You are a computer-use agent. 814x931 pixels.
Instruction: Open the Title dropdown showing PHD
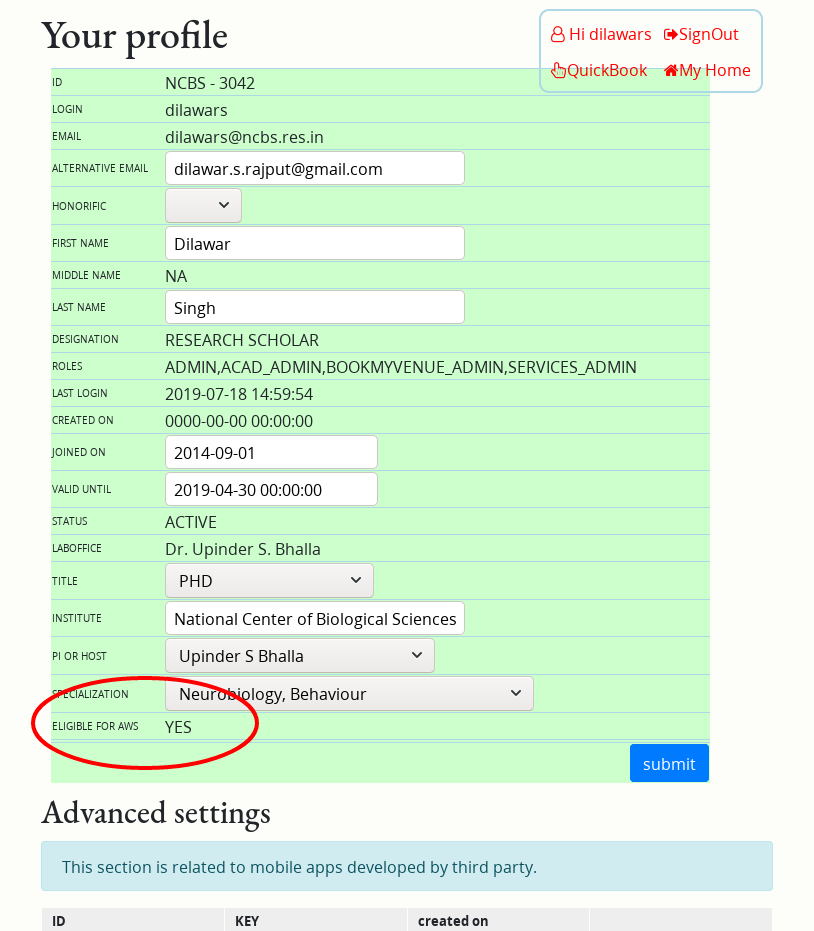[270, 581]
